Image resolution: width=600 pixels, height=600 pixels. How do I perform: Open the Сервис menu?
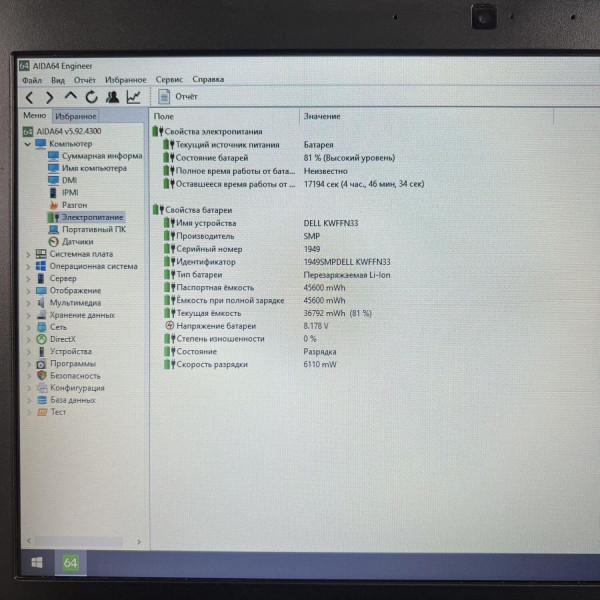point(169,79)
